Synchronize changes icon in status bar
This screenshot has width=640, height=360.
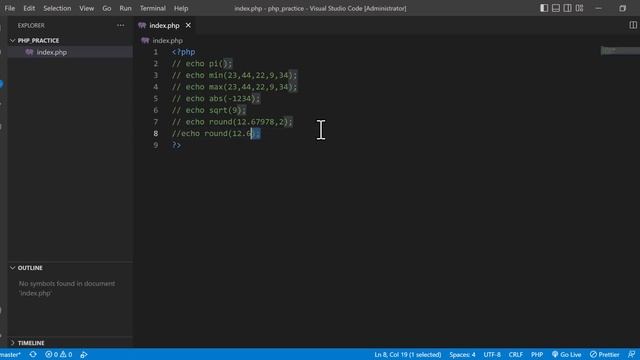click(33, 354)
